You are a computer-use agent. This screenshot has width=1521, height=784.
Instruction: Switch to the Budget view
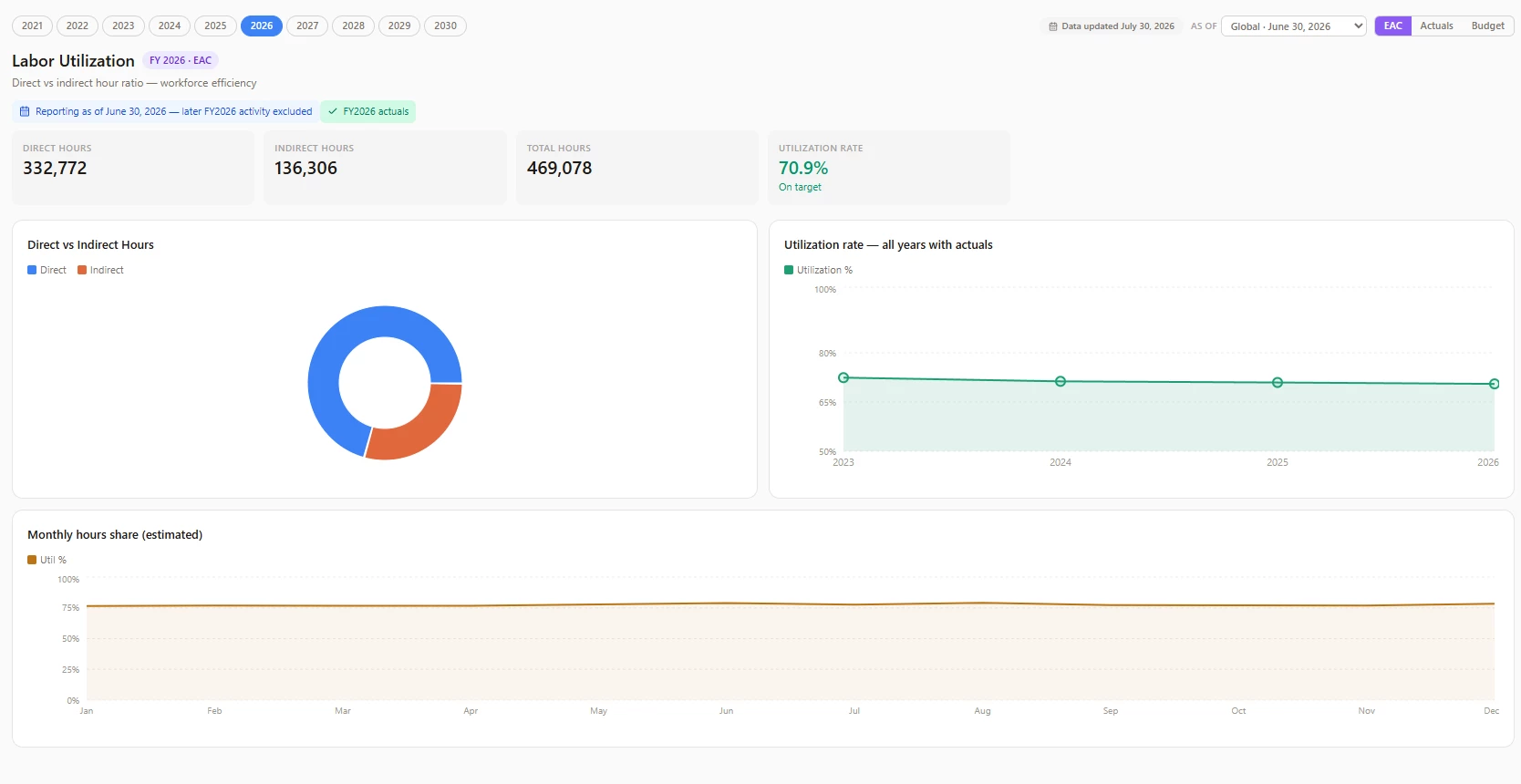tap(1487, 26)
